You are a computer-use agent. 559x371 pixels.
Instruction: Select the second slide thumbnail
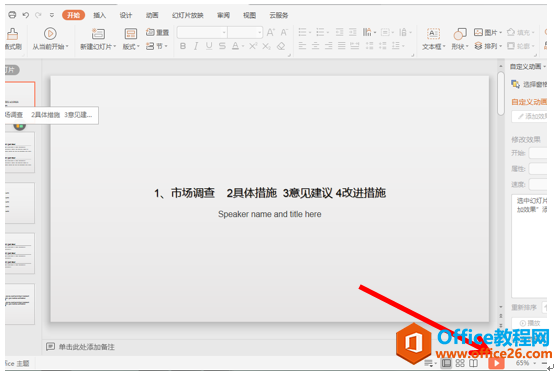(x=20, y=153)
